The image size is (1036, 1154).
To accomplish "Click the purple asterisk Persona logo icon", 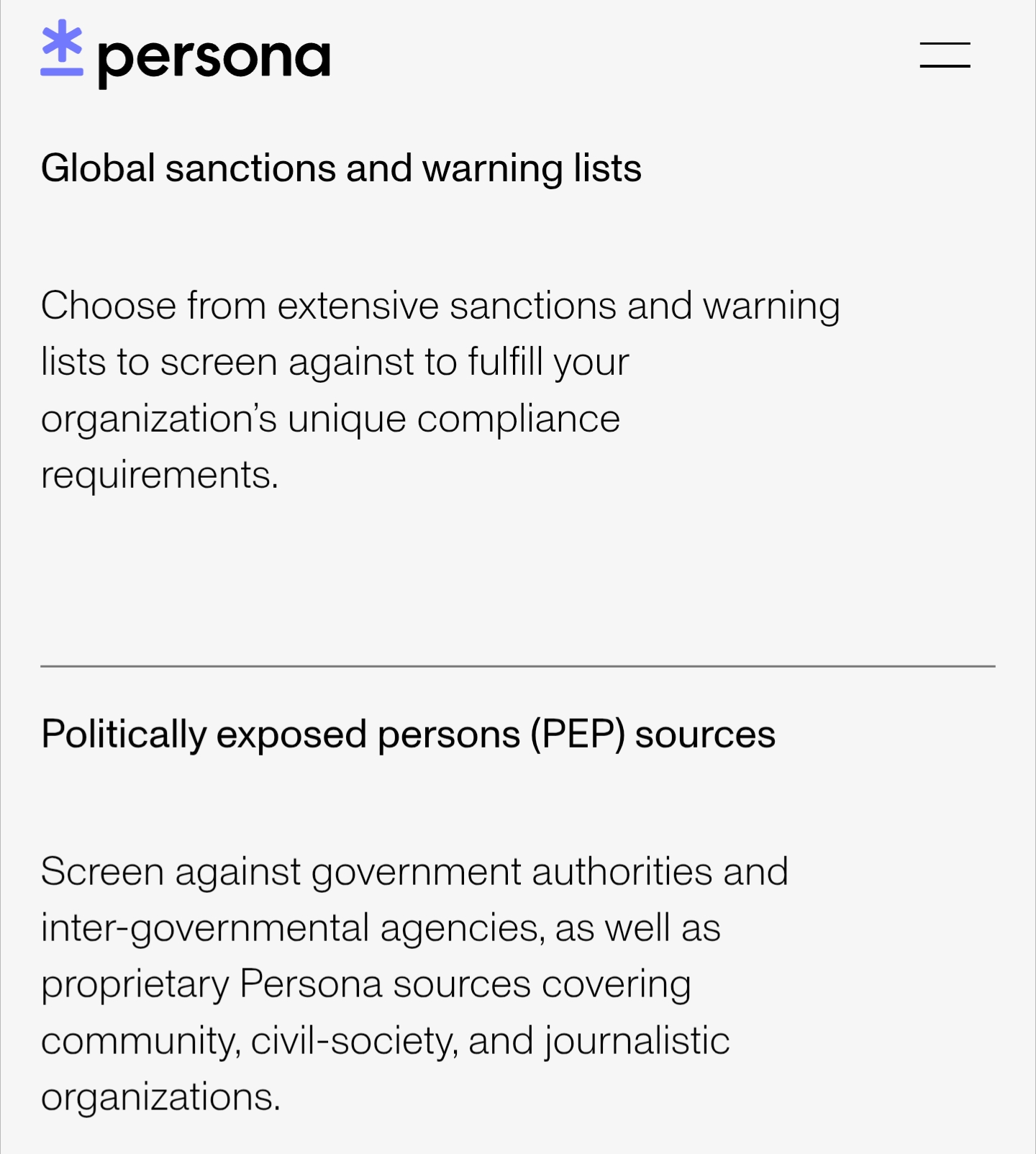I will pyautogui.click(x=62, y=47).
